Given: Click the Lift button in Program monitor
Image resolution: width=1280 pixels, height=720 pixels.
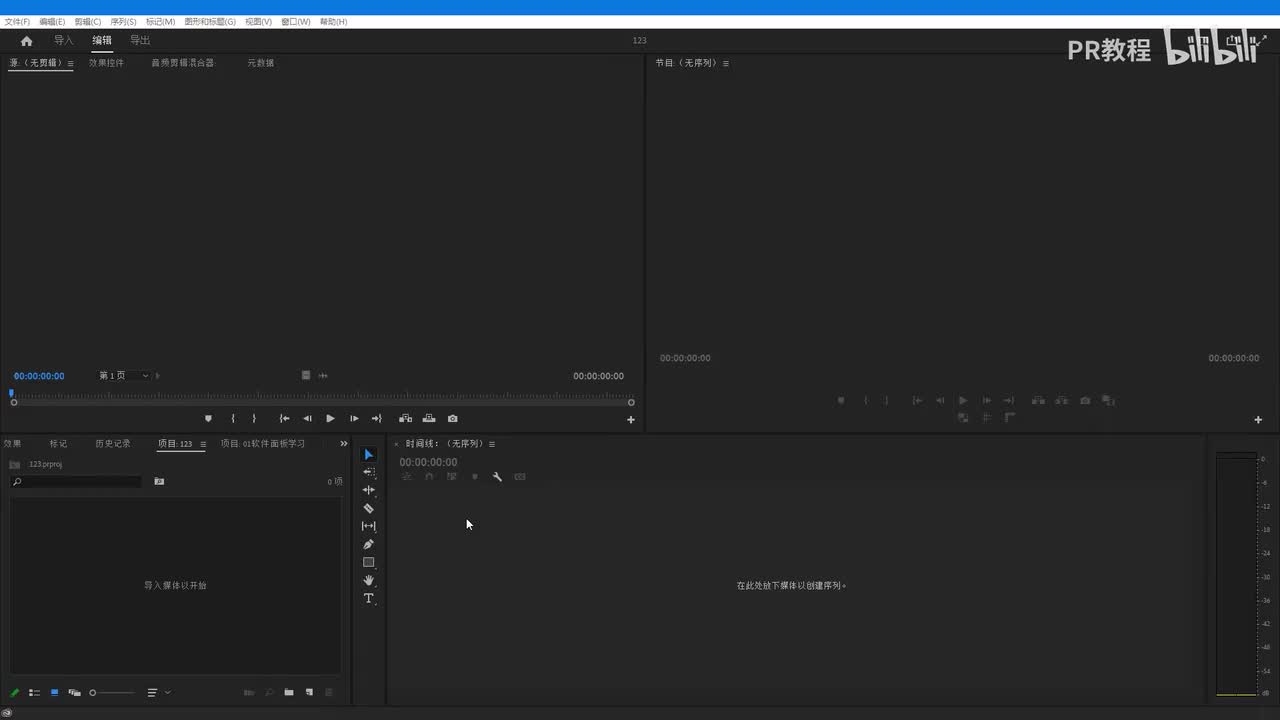Looking at the screenshot, I should click(1038, 401).
